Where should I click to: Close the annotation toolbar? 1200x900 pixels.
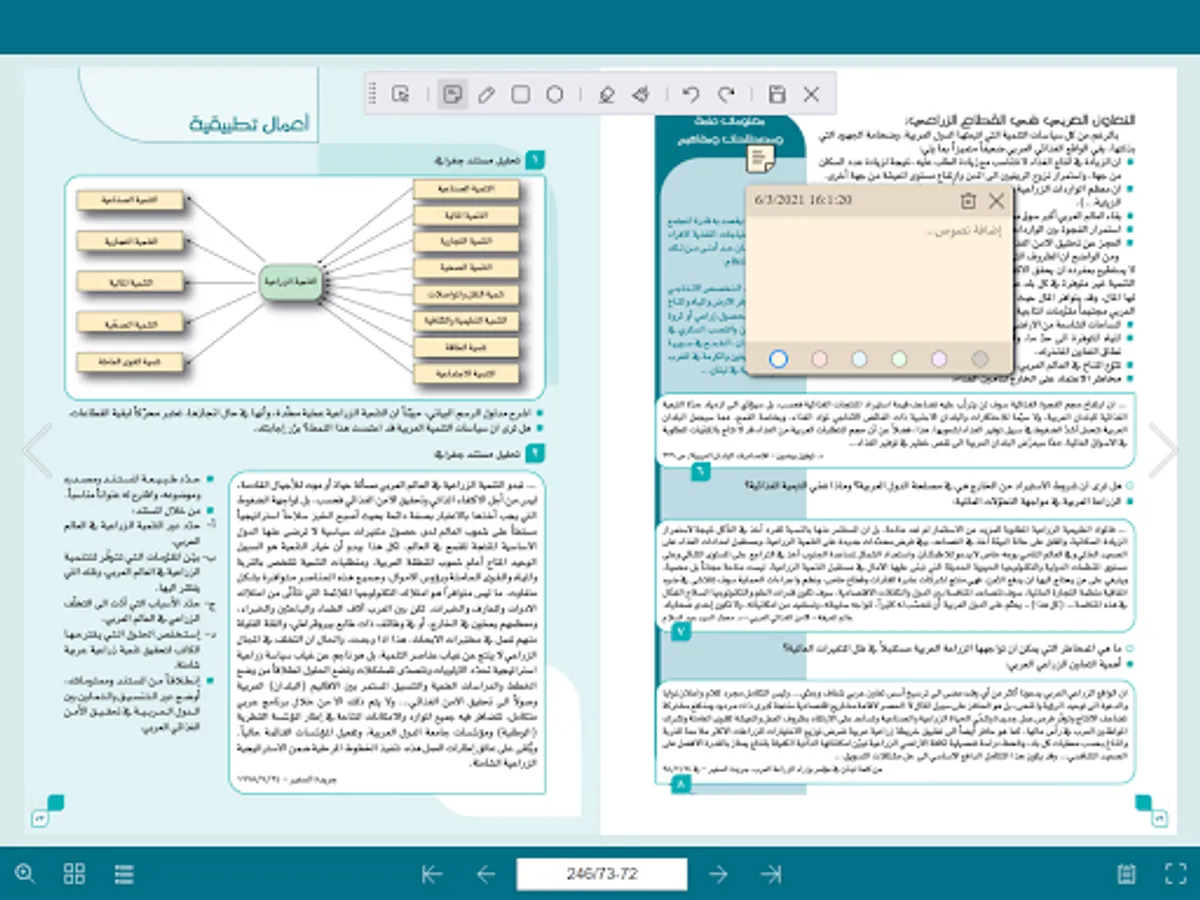[x=811, y=95]
